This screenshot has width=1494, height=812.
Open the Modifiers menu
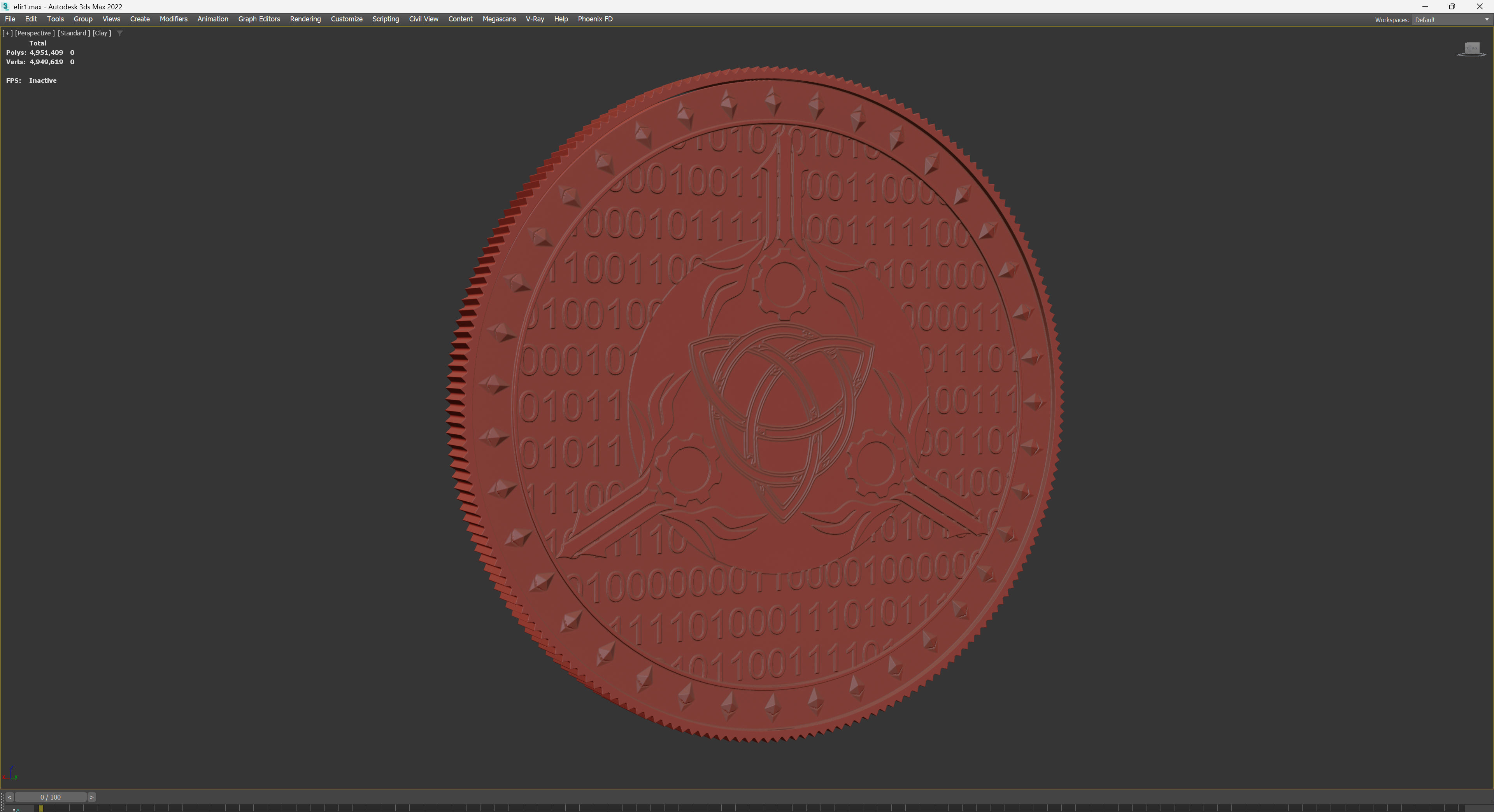[x=174, y=19]
